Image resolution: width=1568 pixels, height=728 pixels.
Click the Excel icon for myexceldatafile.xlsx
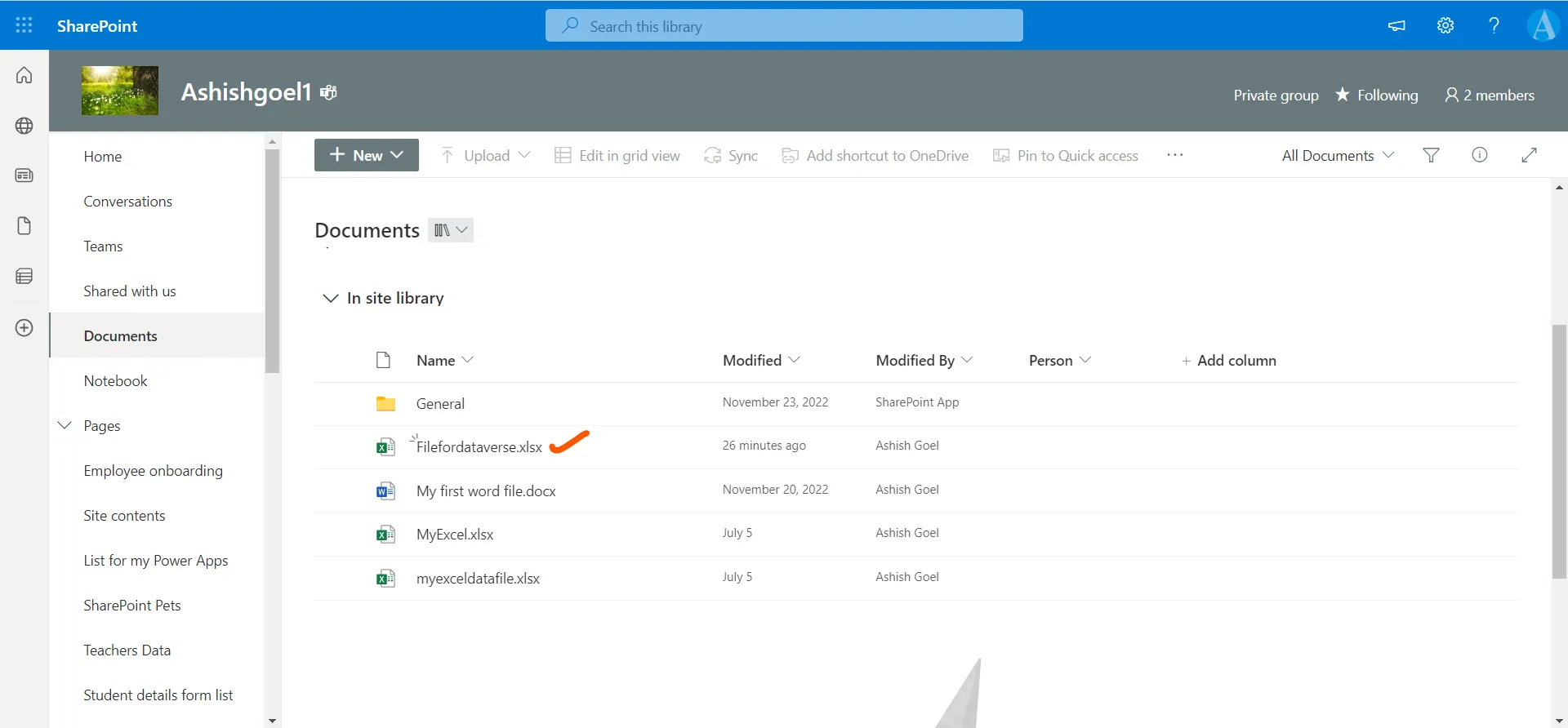385,579
